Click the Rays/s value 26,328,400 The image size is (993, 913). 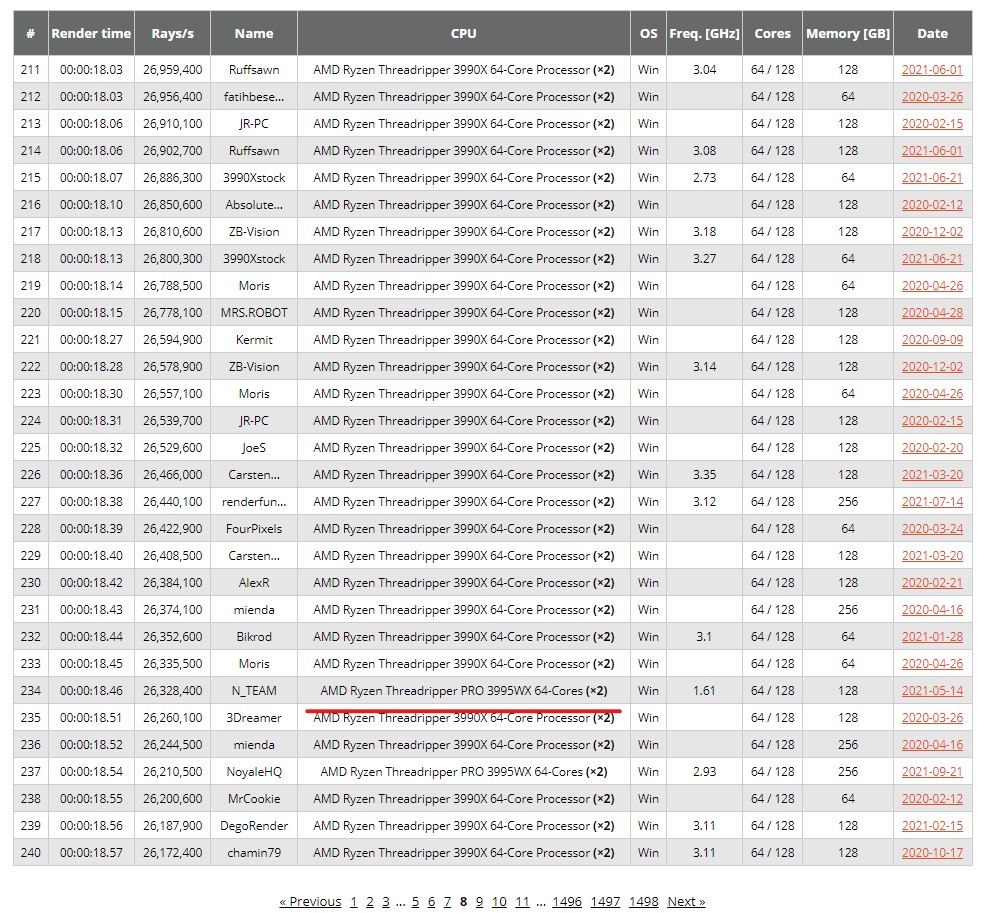point(172,691)
